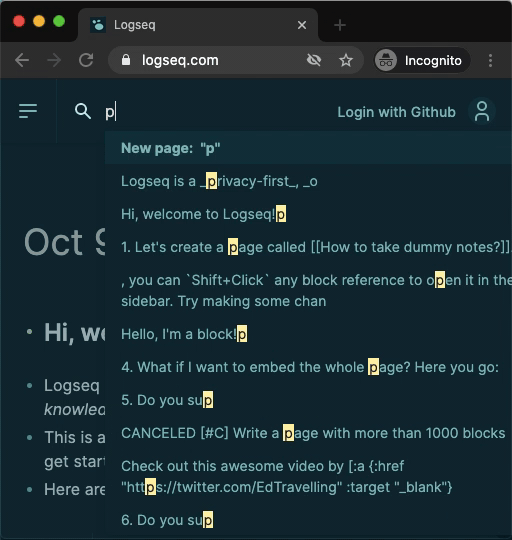
Task: Select the 'Shift+Click any block reference' result
Action: [x=308, y=291]
